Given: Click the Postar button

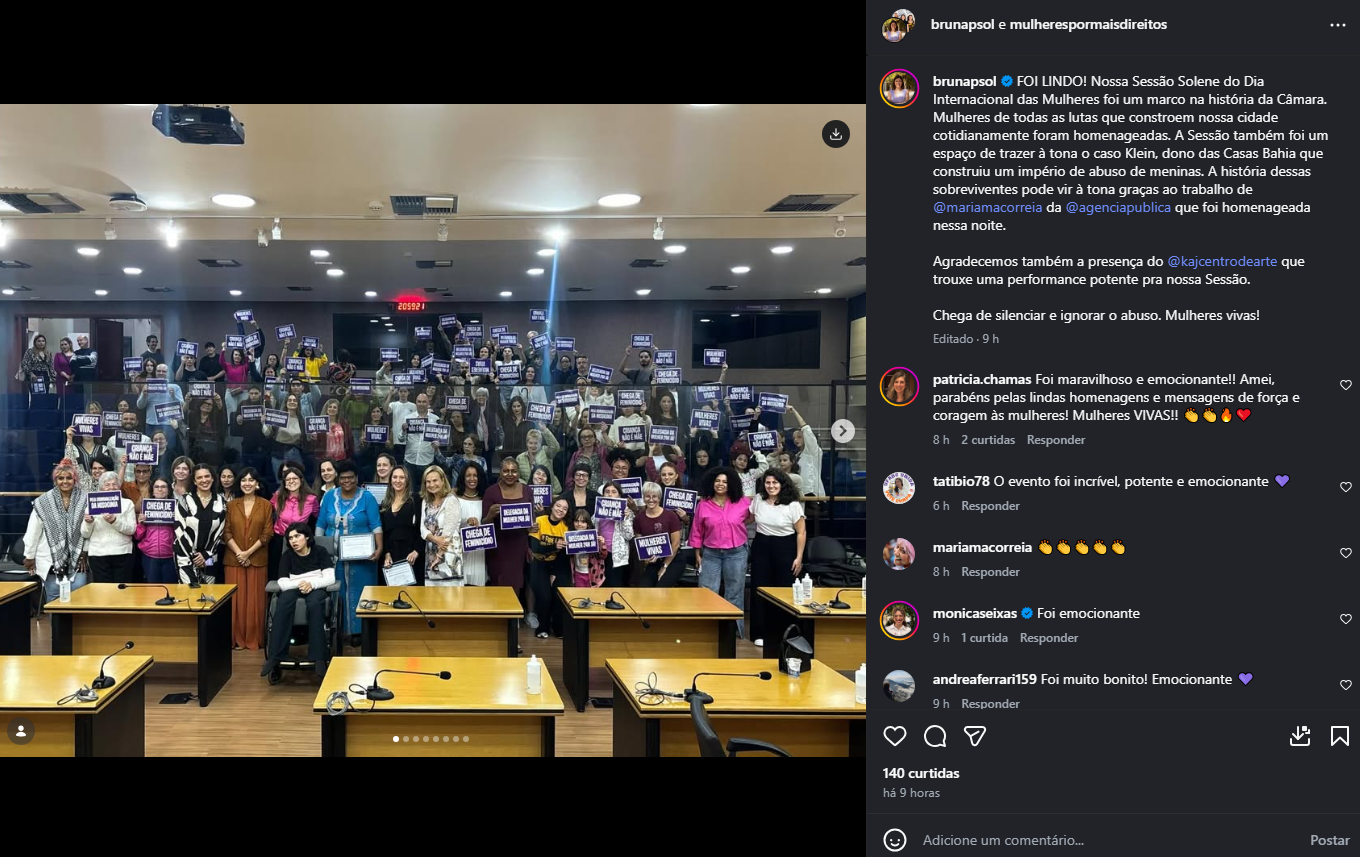Looking at the screenshot, I should point(1330,840).
